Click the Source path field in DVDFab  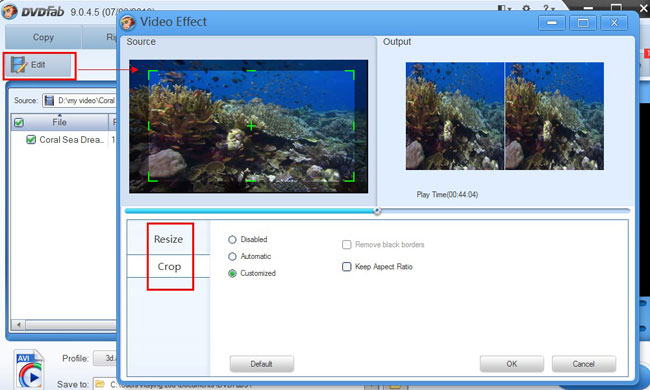tap(79, 100)
